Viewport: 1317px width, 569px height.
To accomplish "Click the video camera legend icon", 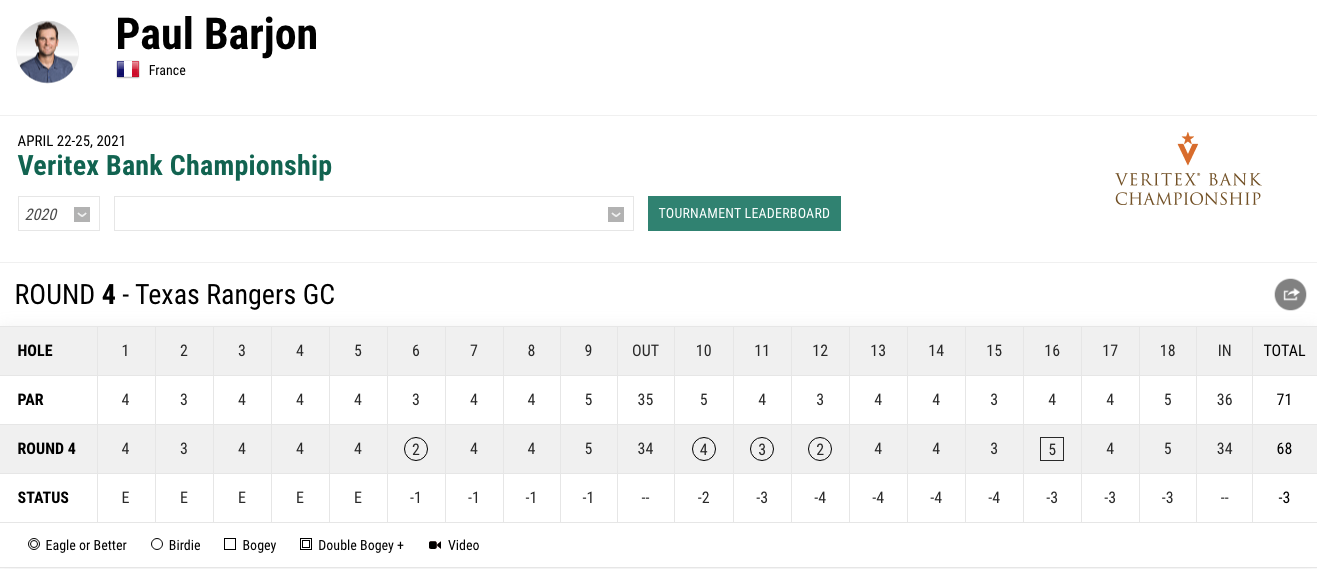I will coord(435,545).
